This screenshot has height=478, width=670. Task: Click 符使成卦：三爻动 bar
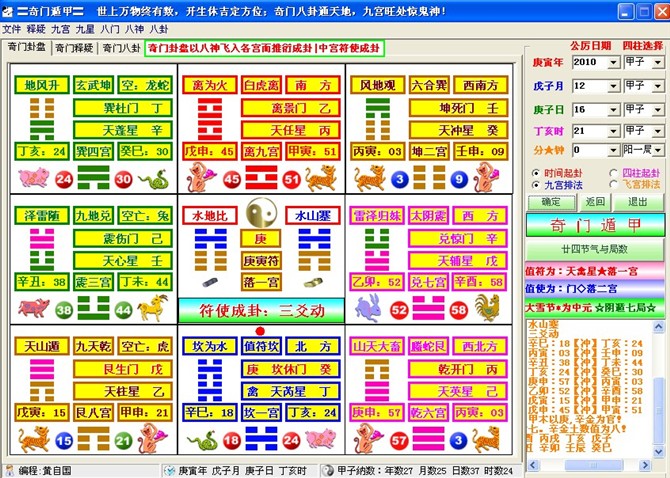pyautogui.click(x=262, y=311)
